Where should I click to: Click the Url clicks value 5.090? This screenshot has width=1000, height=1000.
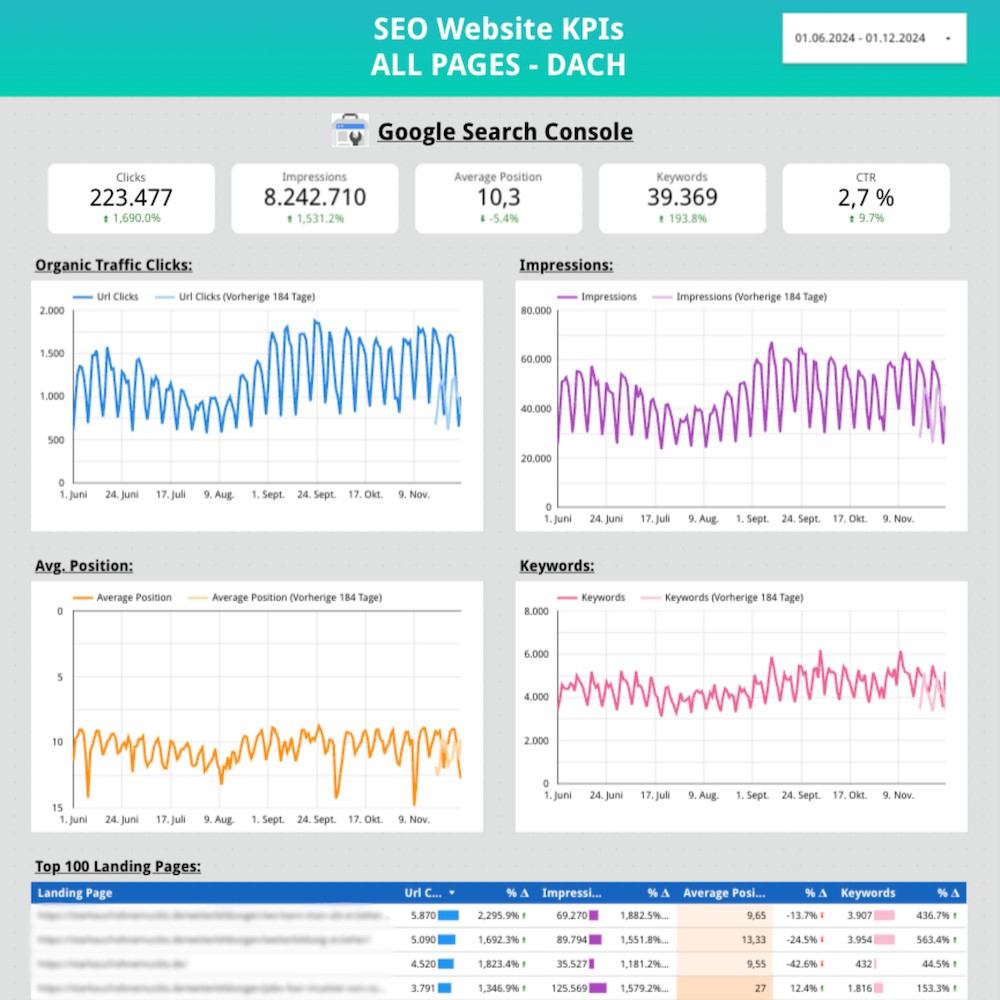(x=423, y=939)
